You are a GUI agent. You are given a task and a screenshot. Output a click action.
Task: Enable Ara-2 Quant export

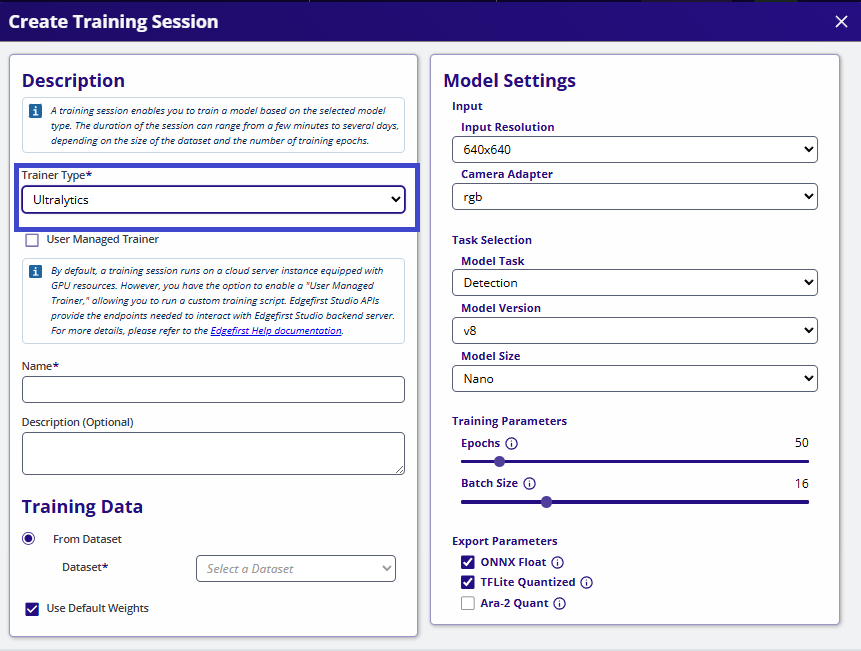click(x=467, y=603)
